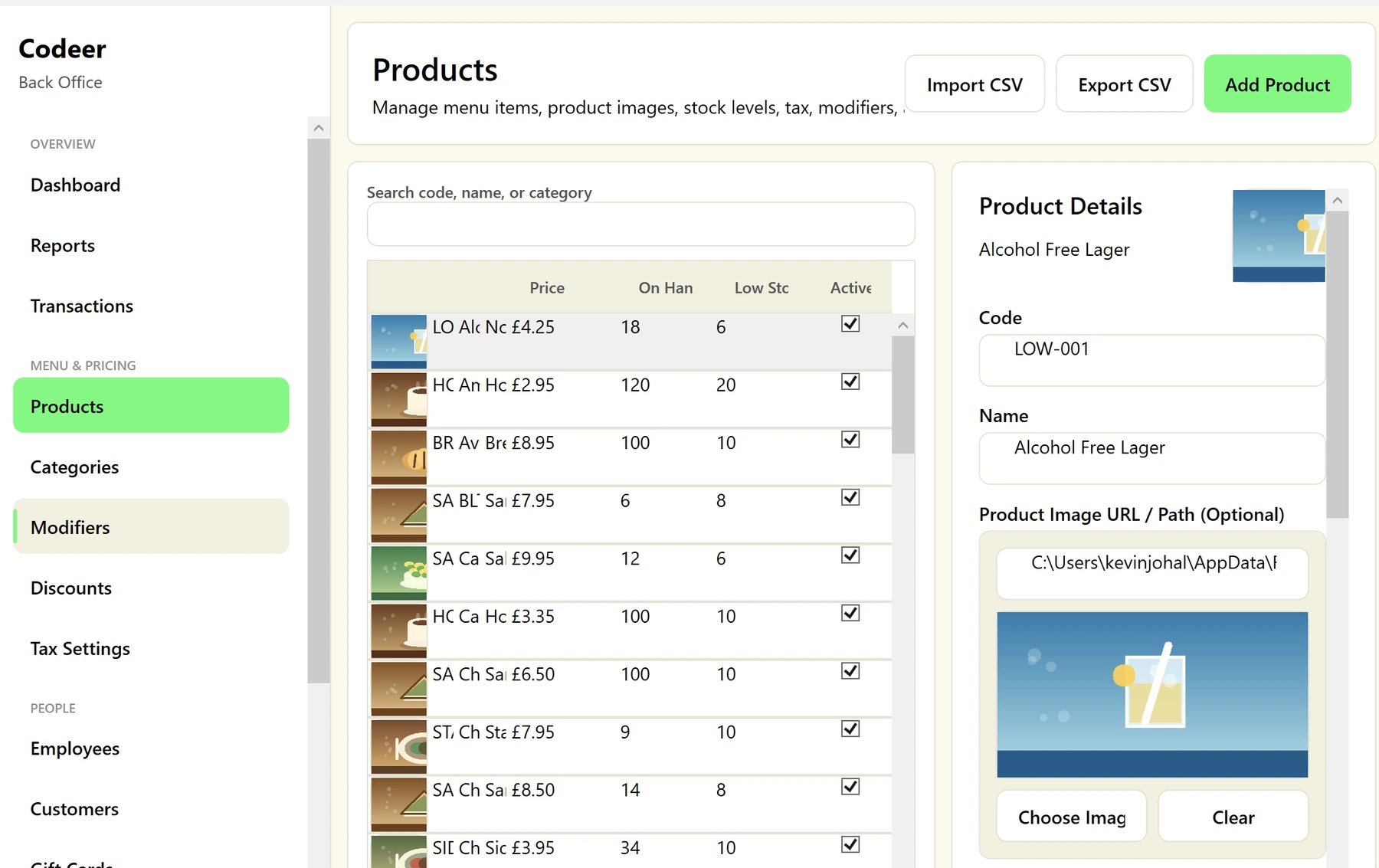The height and width of the screenshot is (868, 1379).
Task: Select the £6.50 sandwich thumbnail
Action: coord(398,689)
